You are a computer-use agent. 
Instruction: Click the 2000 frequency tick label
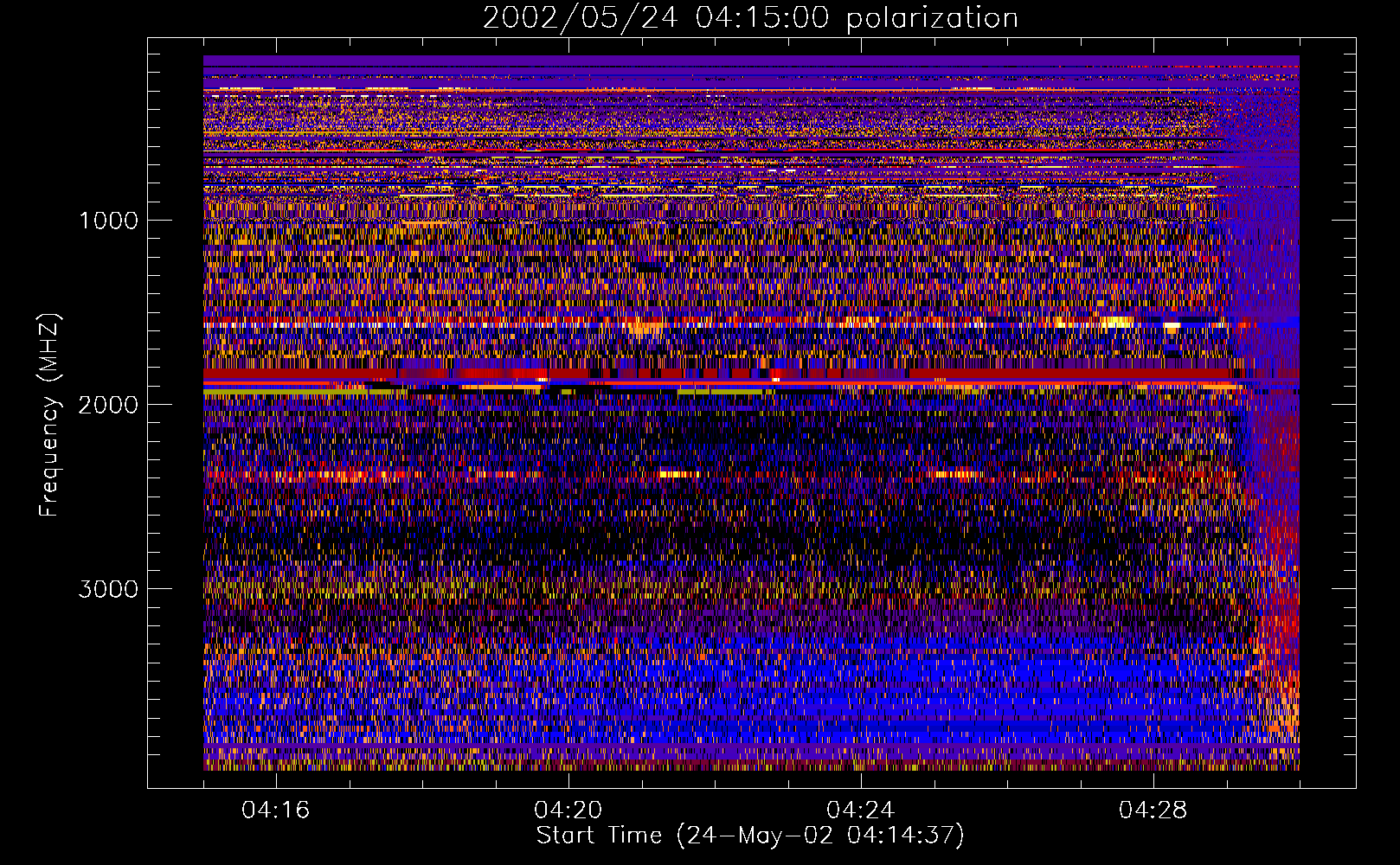[108, 405]
